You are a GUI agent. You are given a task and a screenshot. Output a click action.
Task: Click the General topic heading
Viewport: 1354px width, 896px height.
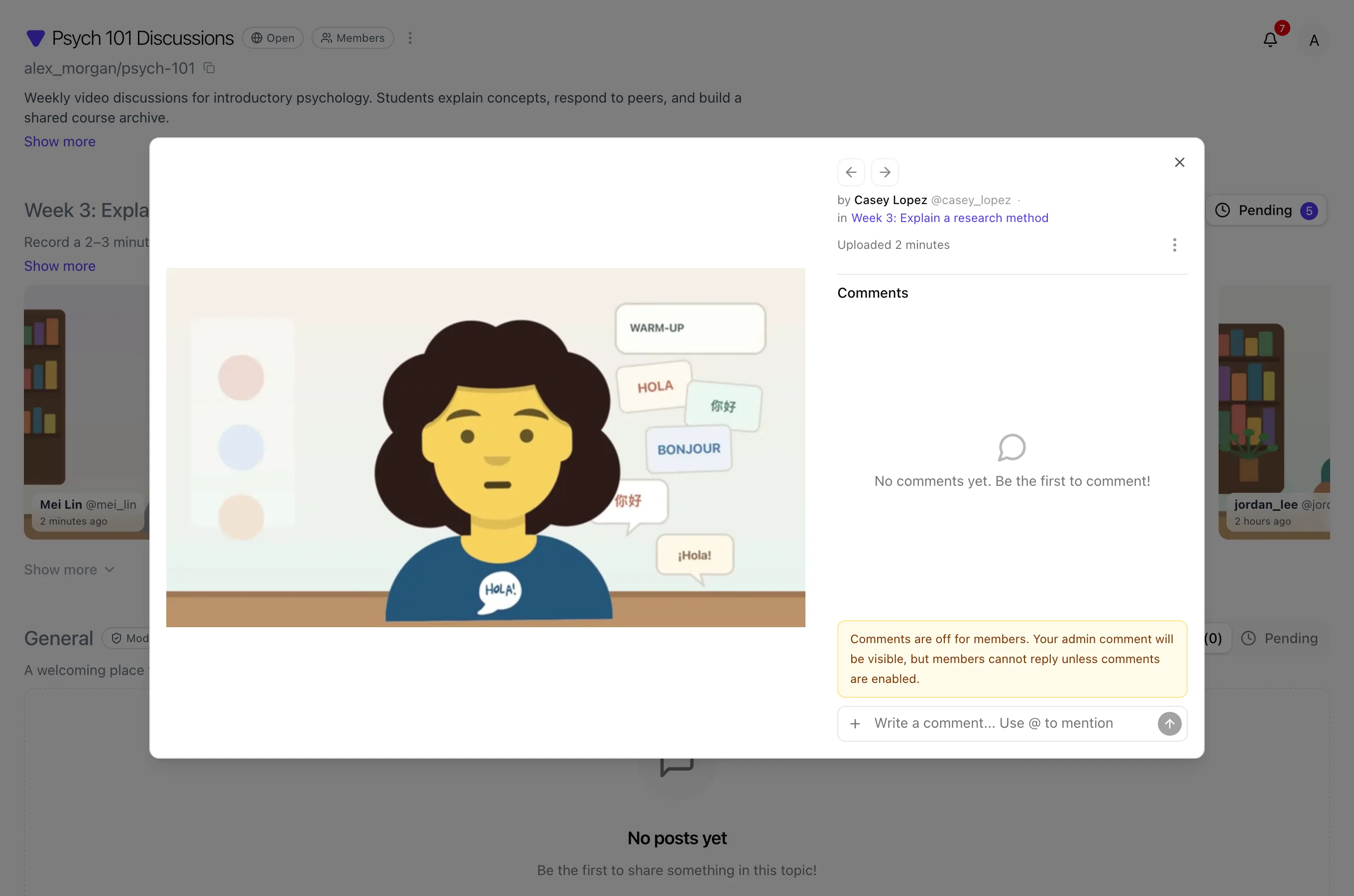pyautogui.click(x=58, y=638)
